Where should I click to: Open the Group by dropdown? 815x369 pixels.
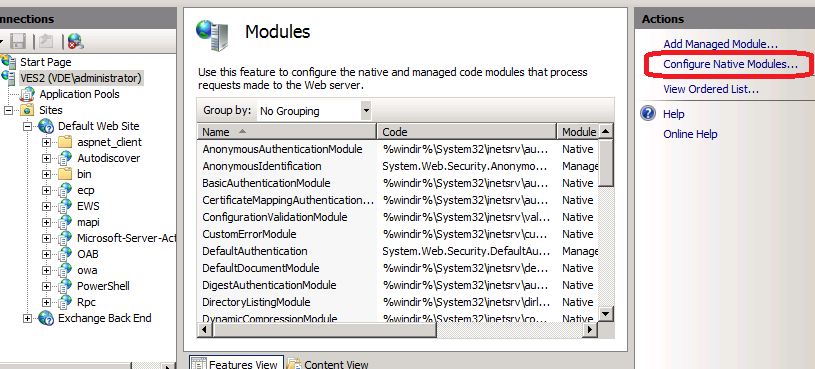tap(366, 111)
